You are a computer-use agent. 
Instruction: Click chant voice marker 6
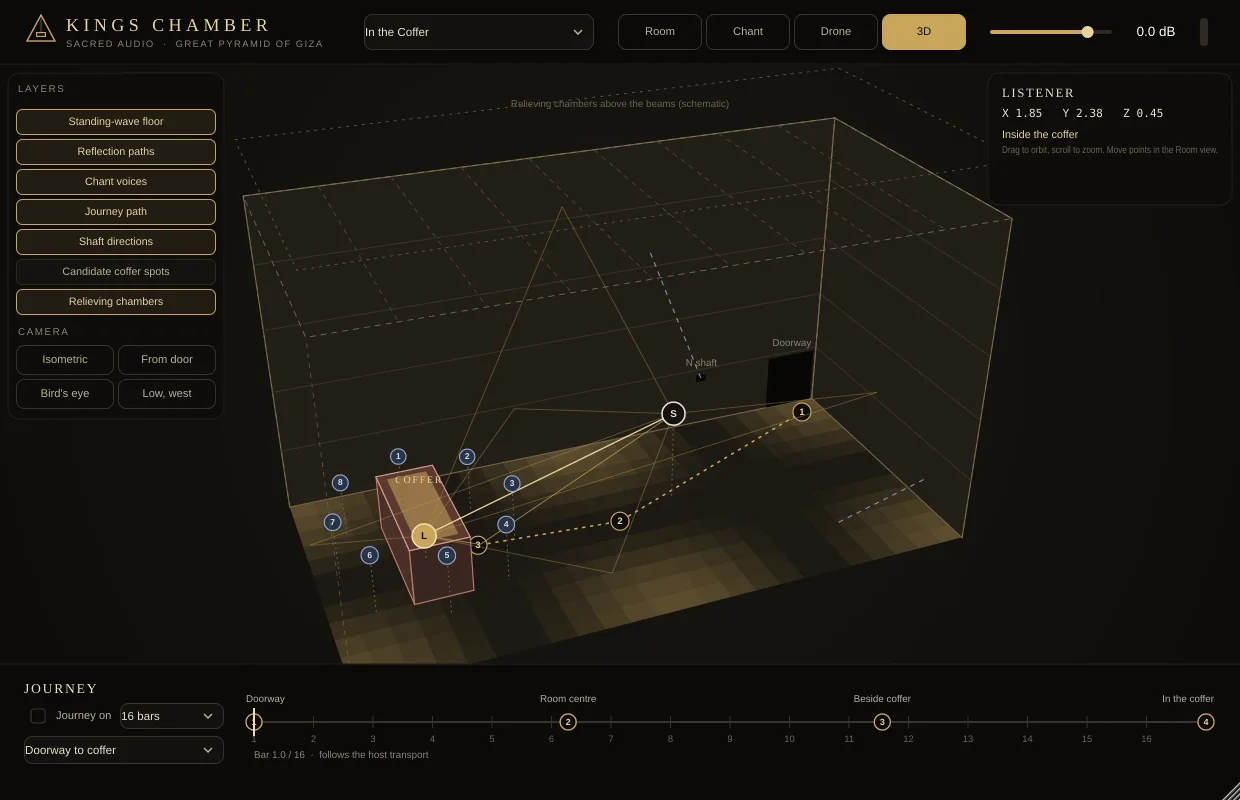coord(370,555)
